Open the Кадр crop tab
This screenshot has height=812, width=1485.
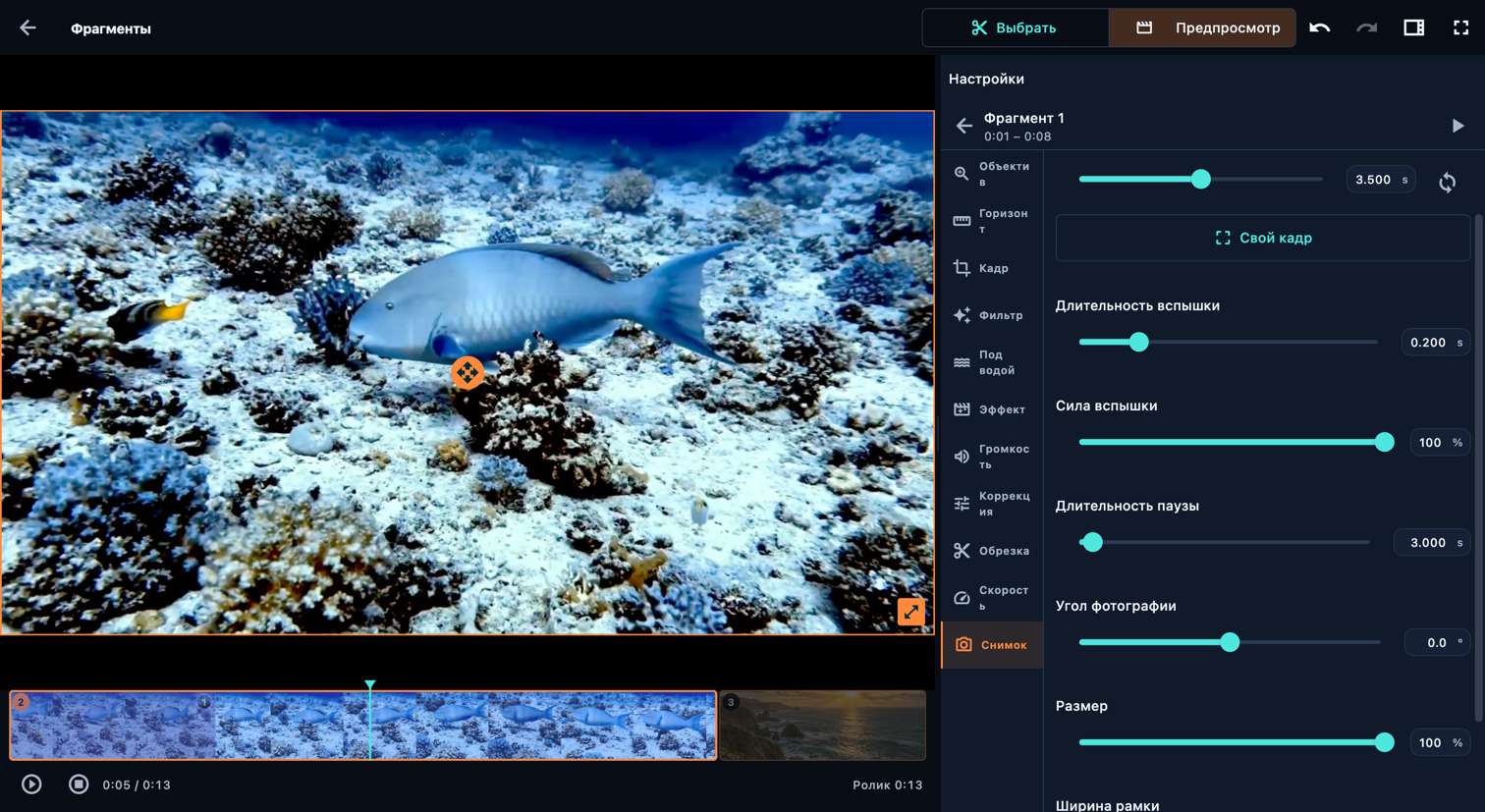coord(992,268)
